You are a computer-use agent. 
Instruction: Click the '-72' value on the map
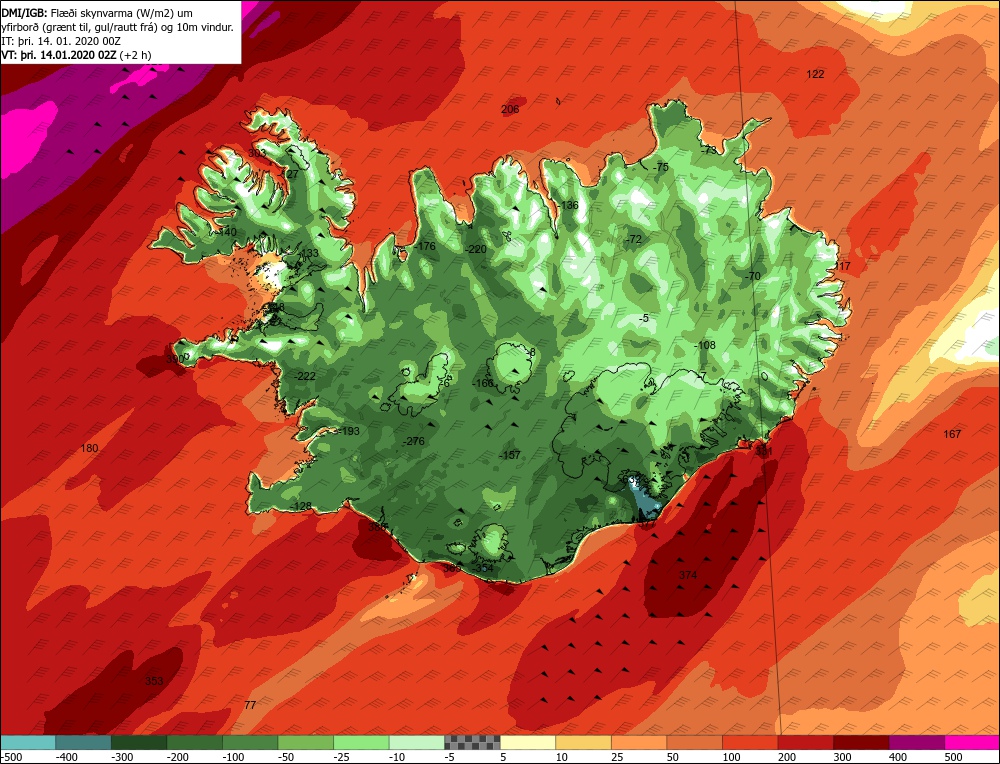coord(634,239)
